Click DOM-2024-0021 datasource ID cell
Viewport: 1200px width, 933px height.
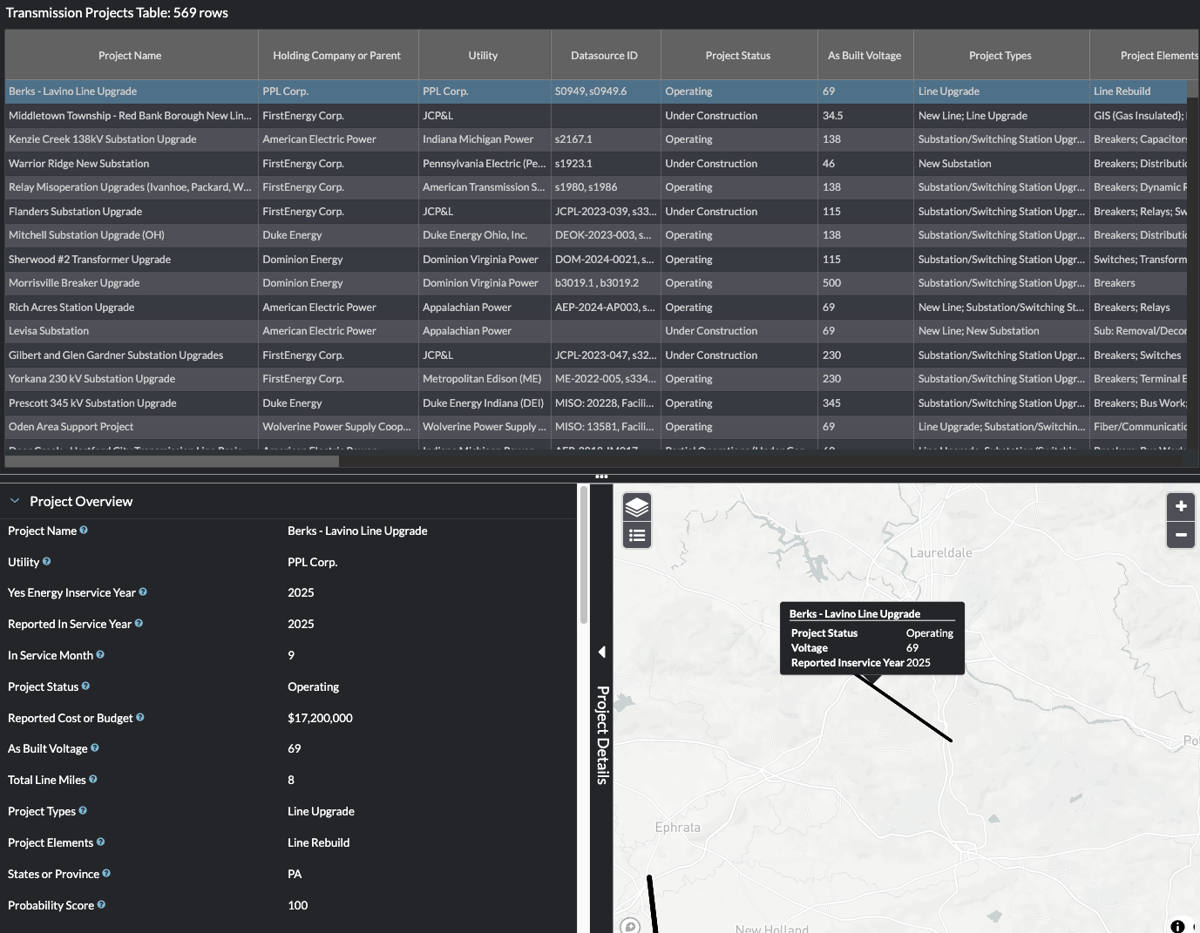(x=606, y=259)
